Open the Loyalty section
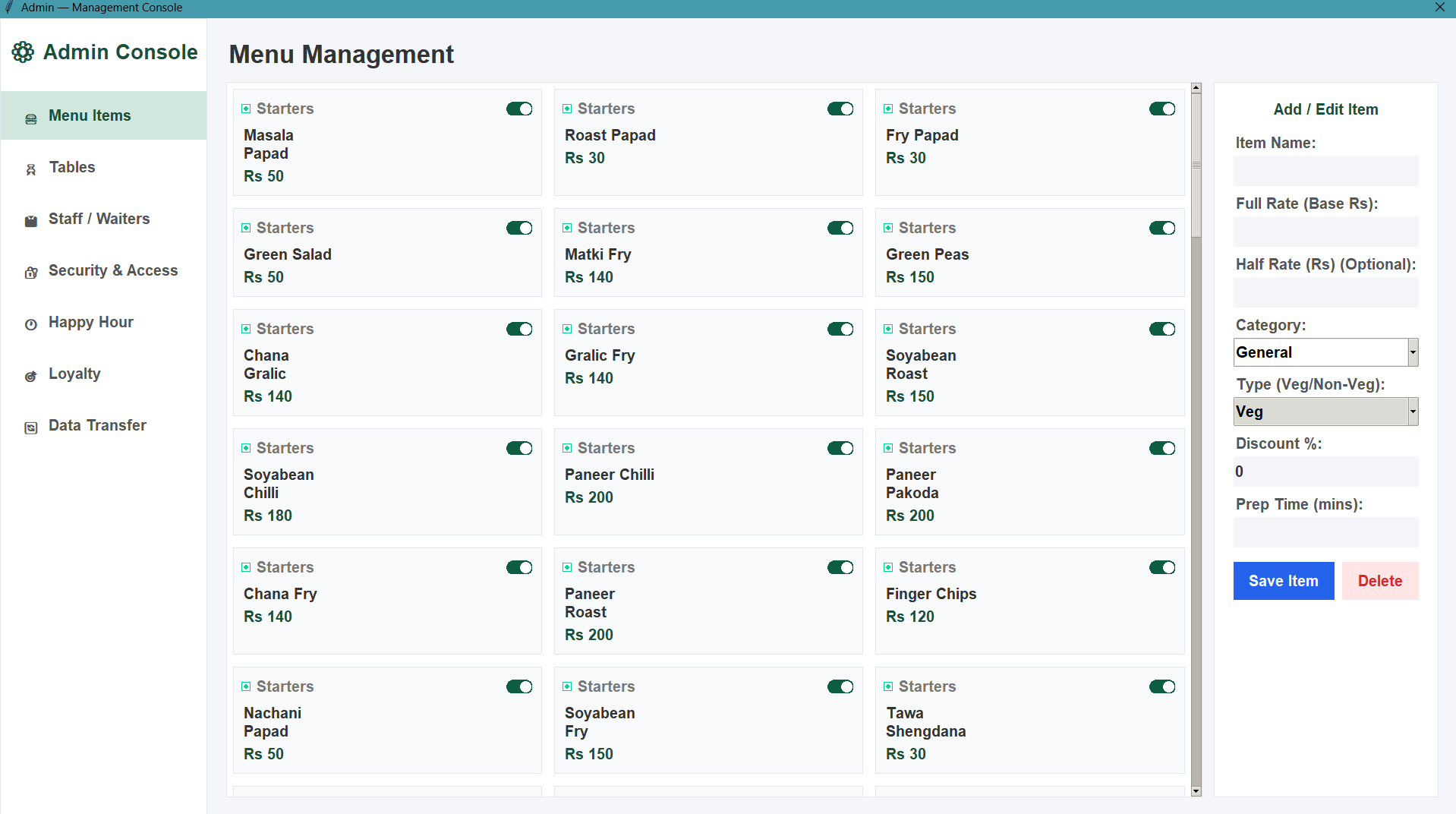Image resolution: width=1456 pixels, height=814 pixels. [x=103, y=374]
